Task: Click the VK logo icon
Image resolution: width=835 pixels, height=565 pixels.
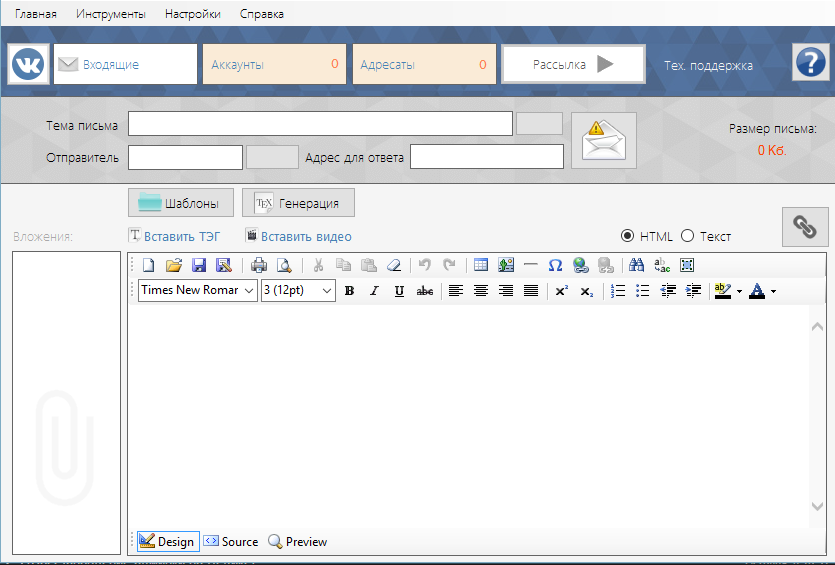Action: pyautogui.click(x=28, y=64)
